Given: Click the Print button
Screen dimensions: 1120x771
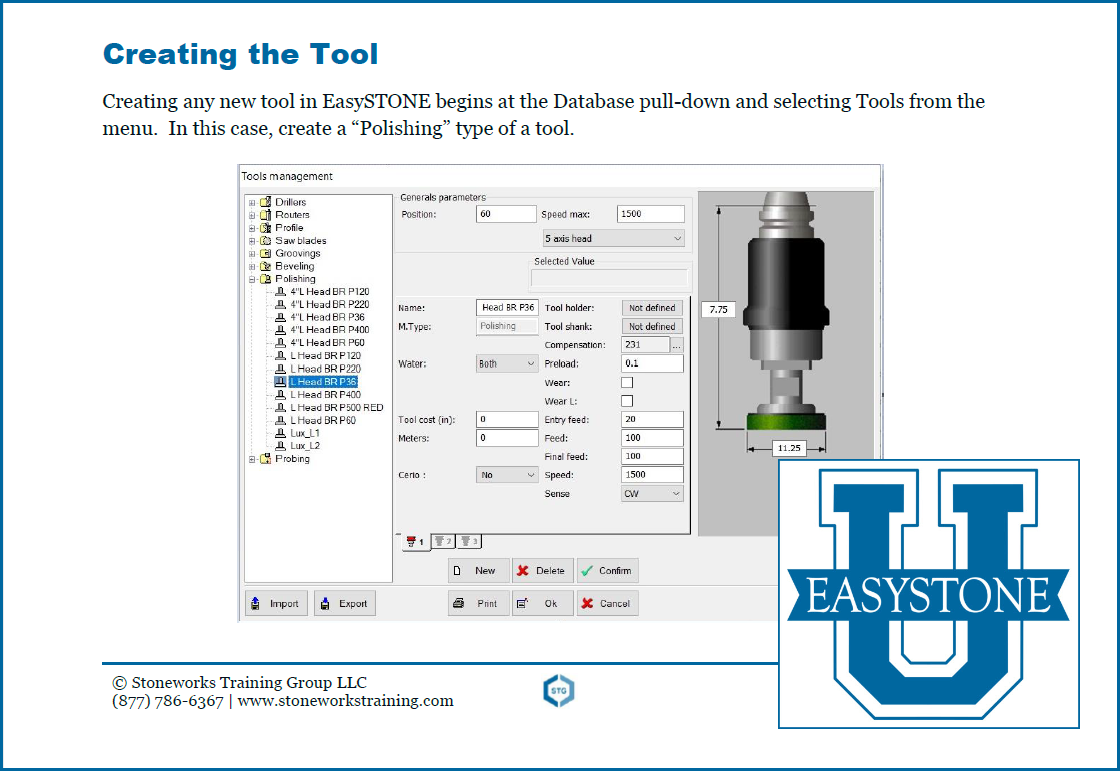Looking at the screenshot, I should [x=479, y=604].
